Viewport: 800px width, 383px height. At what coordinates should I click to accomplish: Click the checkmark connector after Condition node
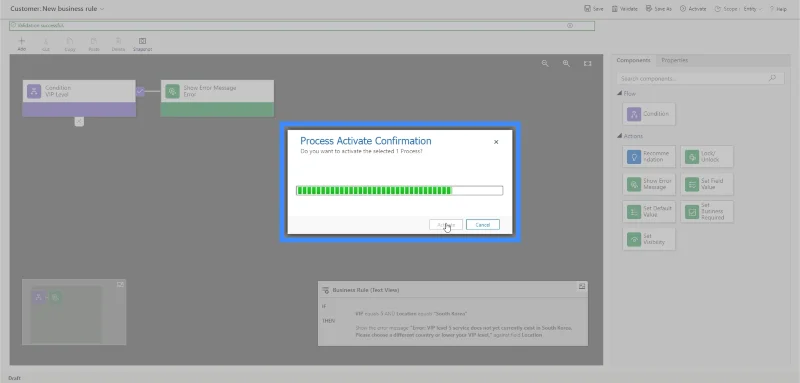pyautogui.click(x=140, y=91)
